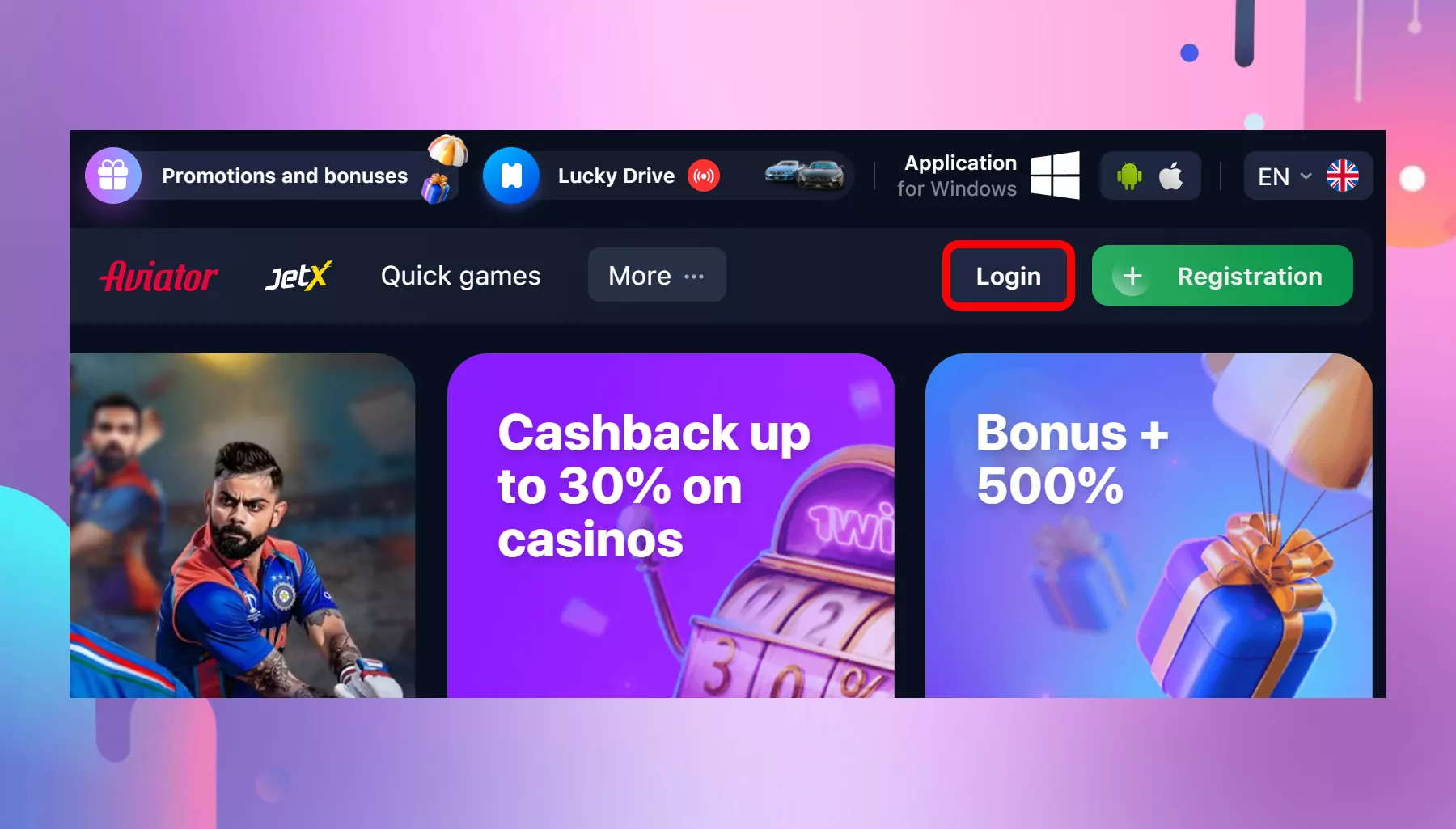
Task: Open the Cashback up to 30% banner
Action: pyautogui.click(x=671, y=526)
